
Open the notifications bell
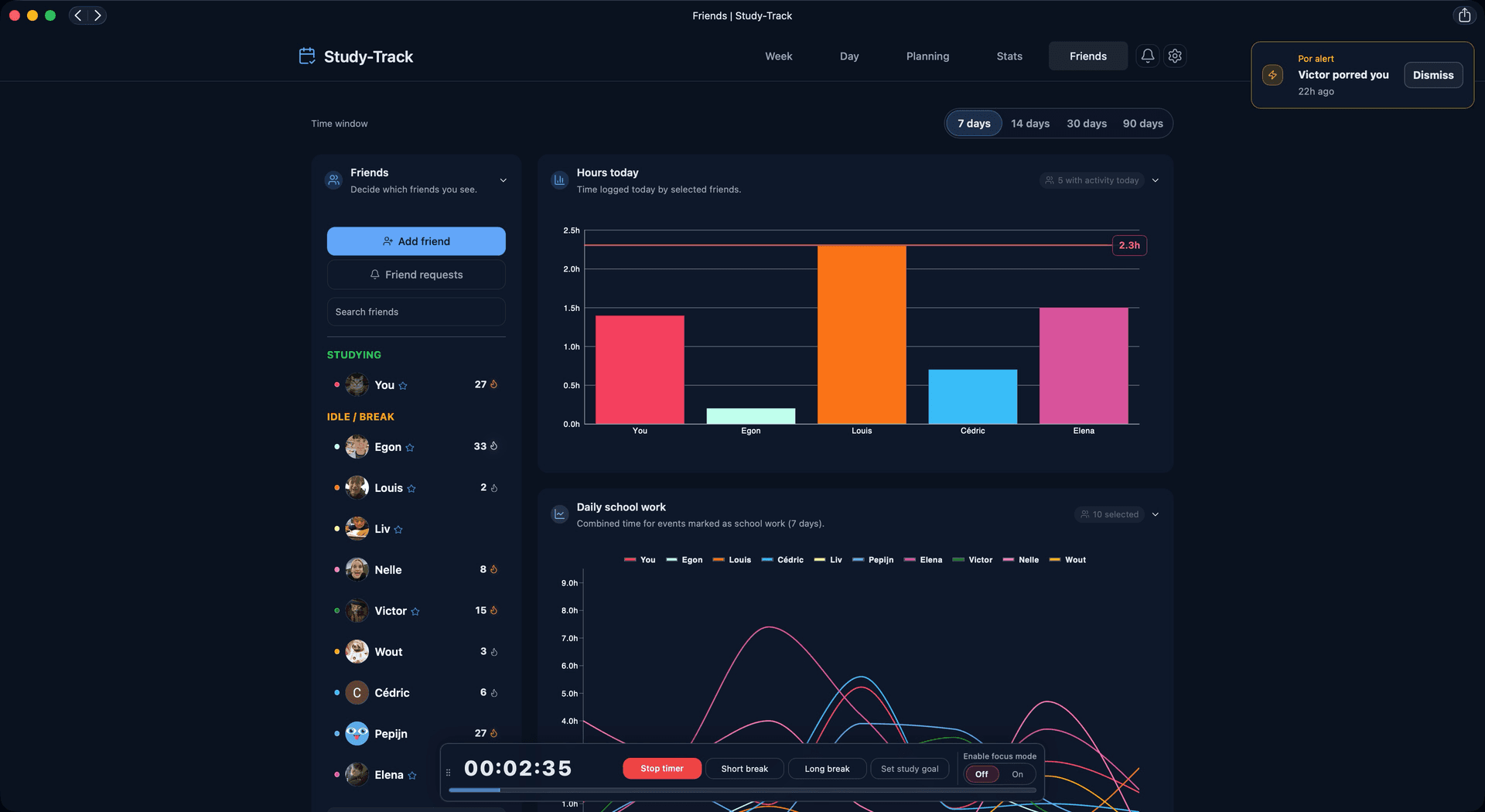(x=1148, y=56)
